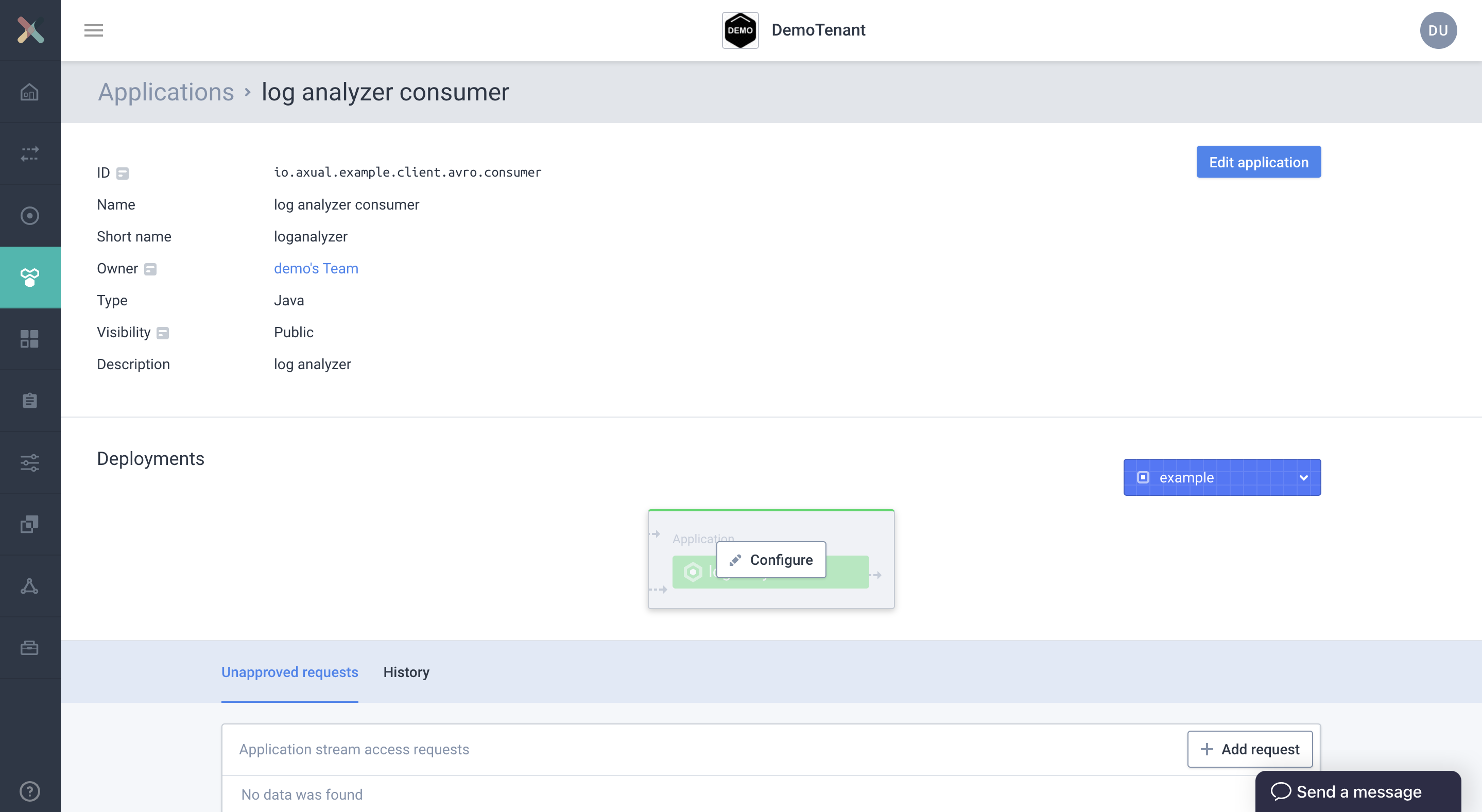This screenshot has width=1482, height=812.
Task: Click Add request button
Action: pyautogui.click(x=1250, y=748)
